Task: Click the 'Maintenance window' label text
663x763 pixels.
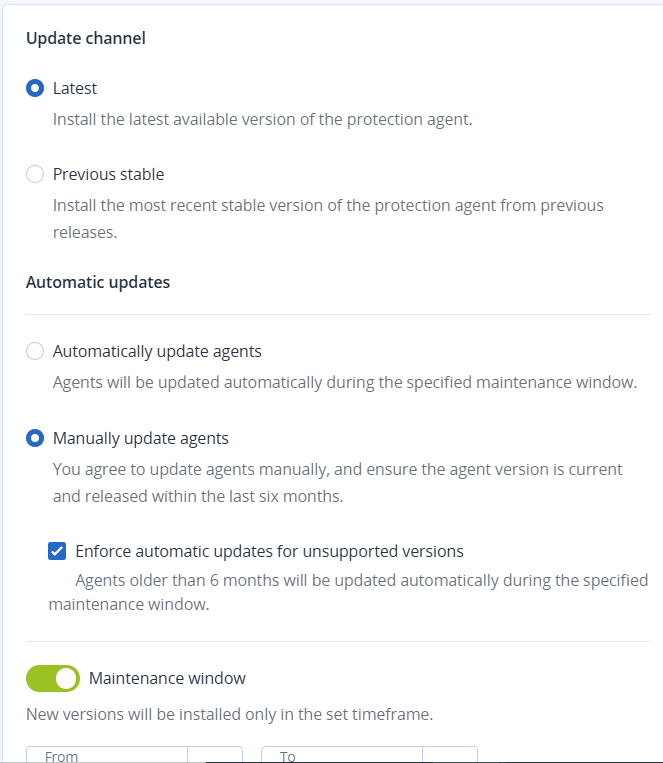Action: (167, 678)
